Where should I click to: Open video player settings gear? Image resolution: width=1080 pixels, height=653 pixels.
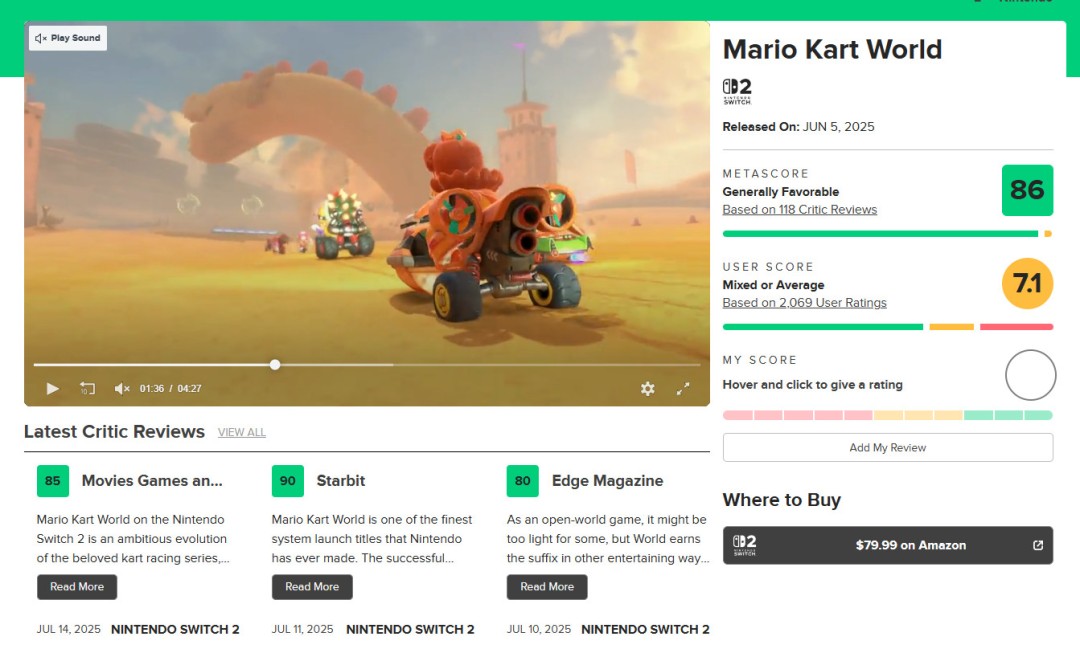tap(647, 388)
